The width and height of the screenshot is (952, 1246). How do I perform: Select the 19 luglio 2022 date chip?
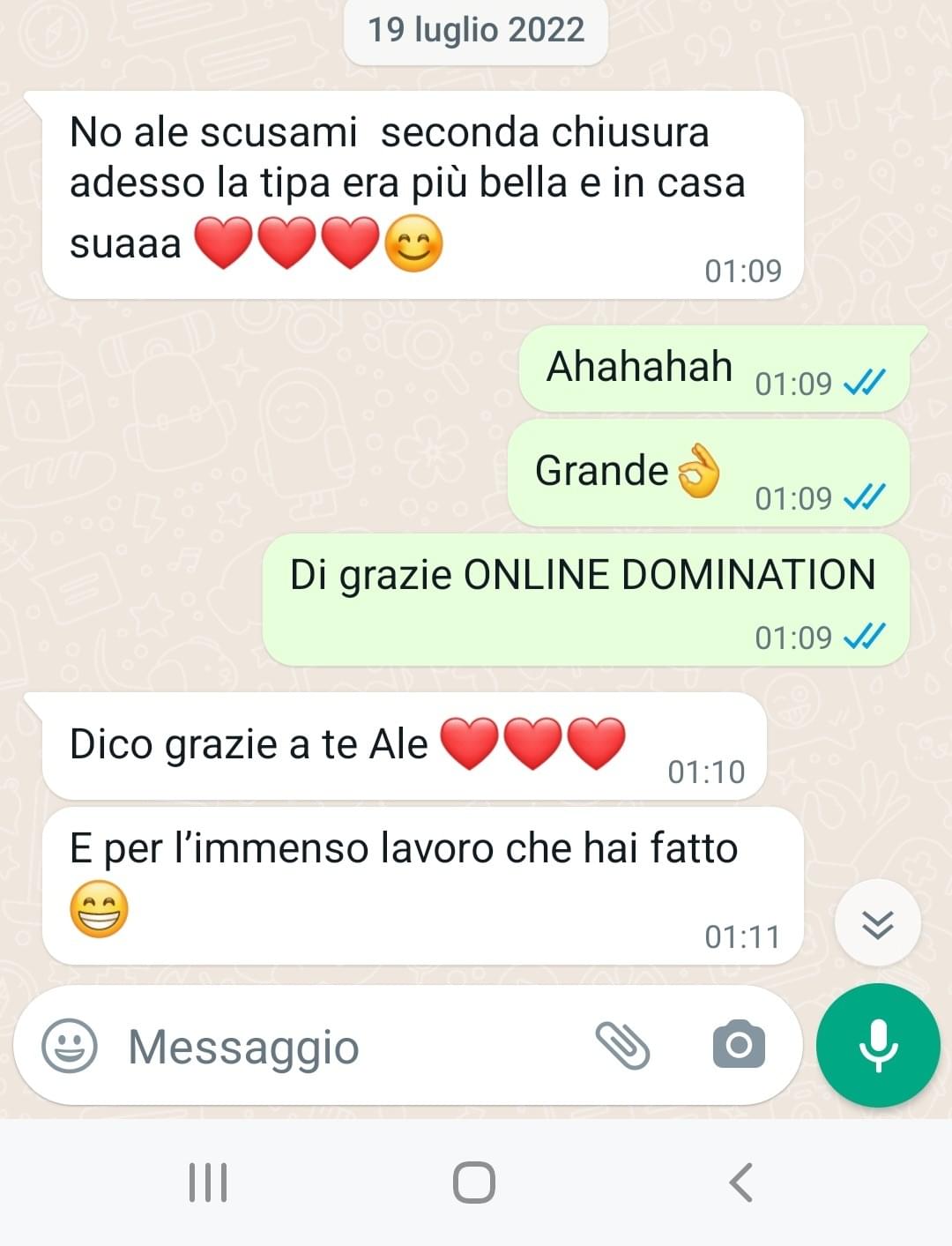click(x=476, y=31)
